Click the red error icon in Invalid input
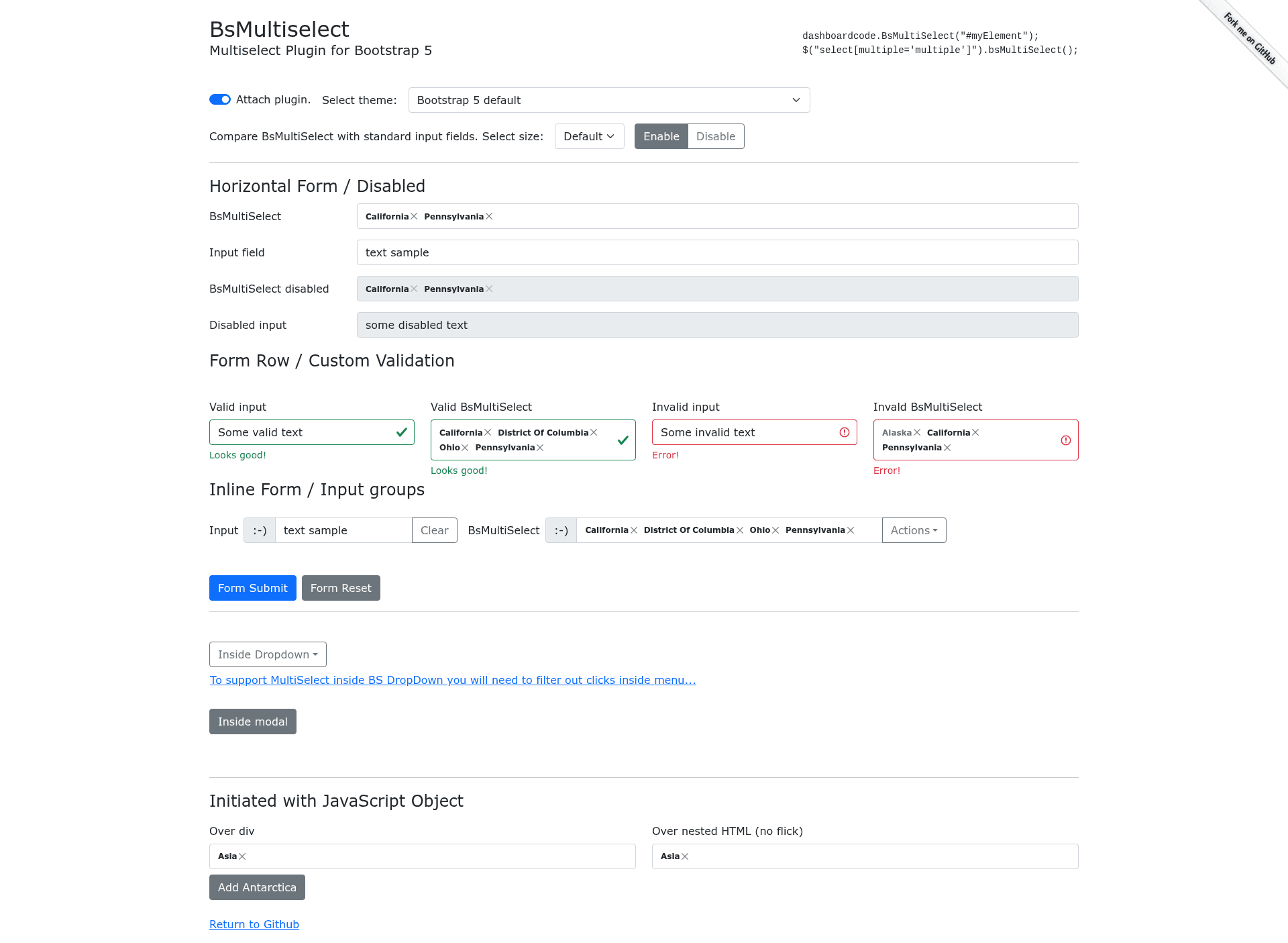The height and width of the screenshot is (943, 1288). (x=845, y=432)
